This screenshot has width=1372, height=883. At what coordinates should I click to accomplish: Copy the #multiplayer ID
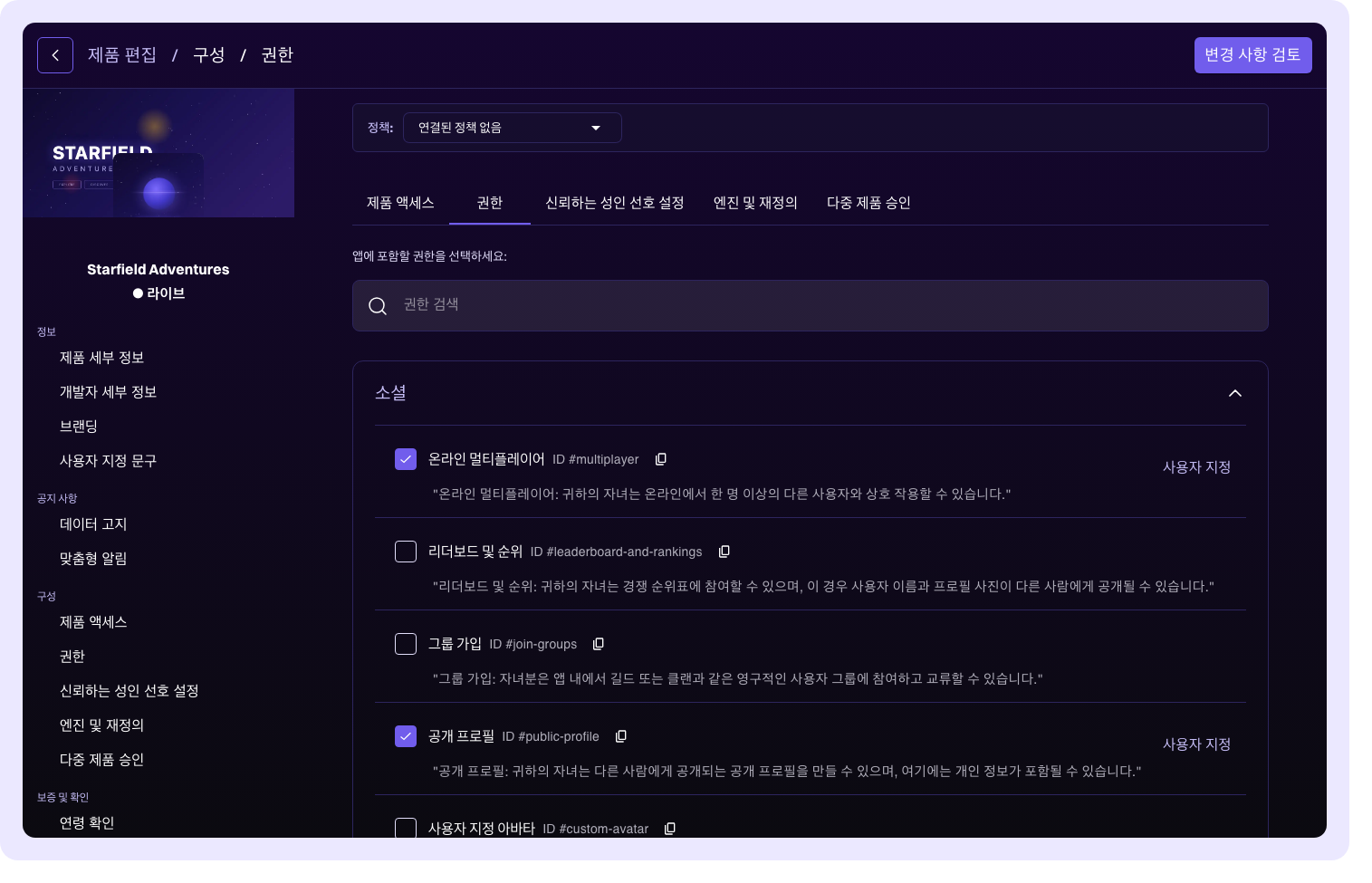pyautogui.click(x=661, y=459)
